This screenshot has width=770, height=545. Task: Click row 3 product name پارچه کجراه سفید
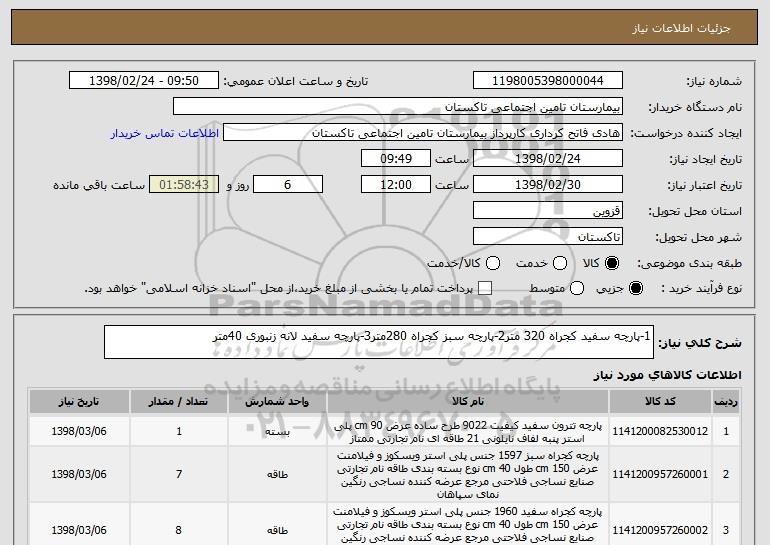click(x=468, y=525)
